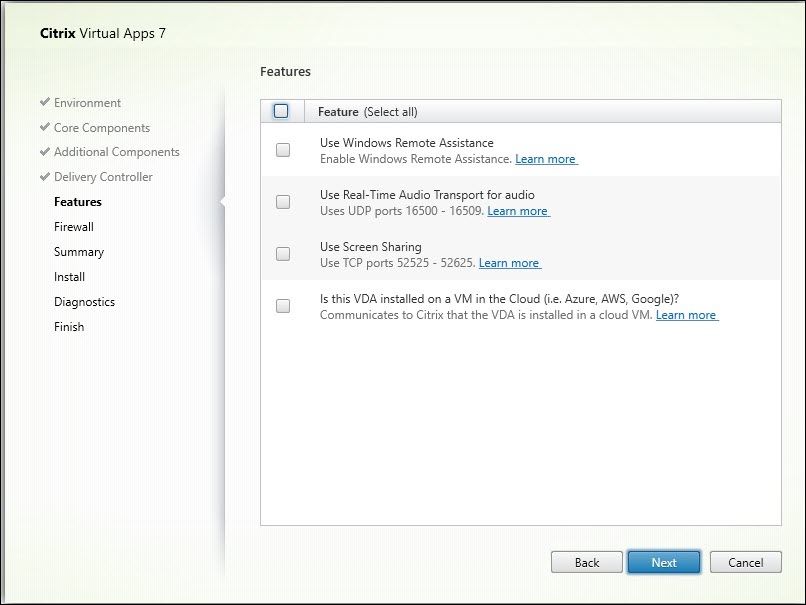The image size is (806, 605).
Task: Click the Next button
Action: coord(664,562)
